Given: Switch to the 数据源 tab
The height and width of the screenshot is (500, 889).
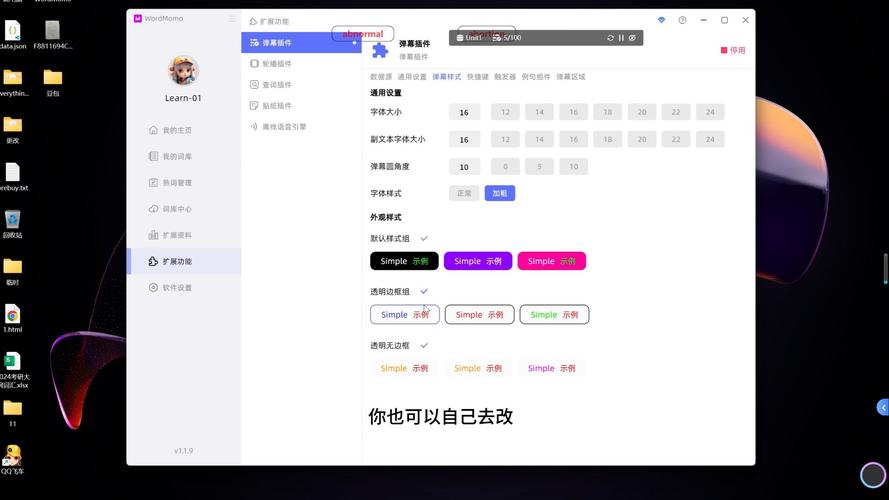Looking at the screenshot, I should tap(381, 77).
